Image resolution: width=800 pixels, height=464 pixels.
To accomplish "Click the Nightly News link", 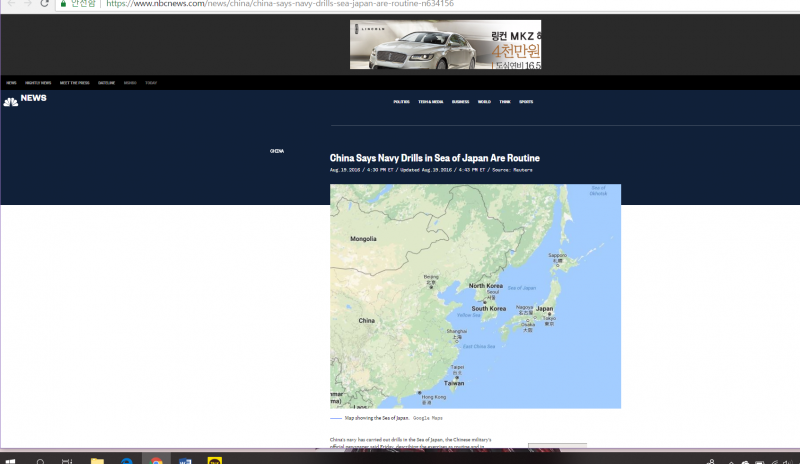I will tap(38, 82).
